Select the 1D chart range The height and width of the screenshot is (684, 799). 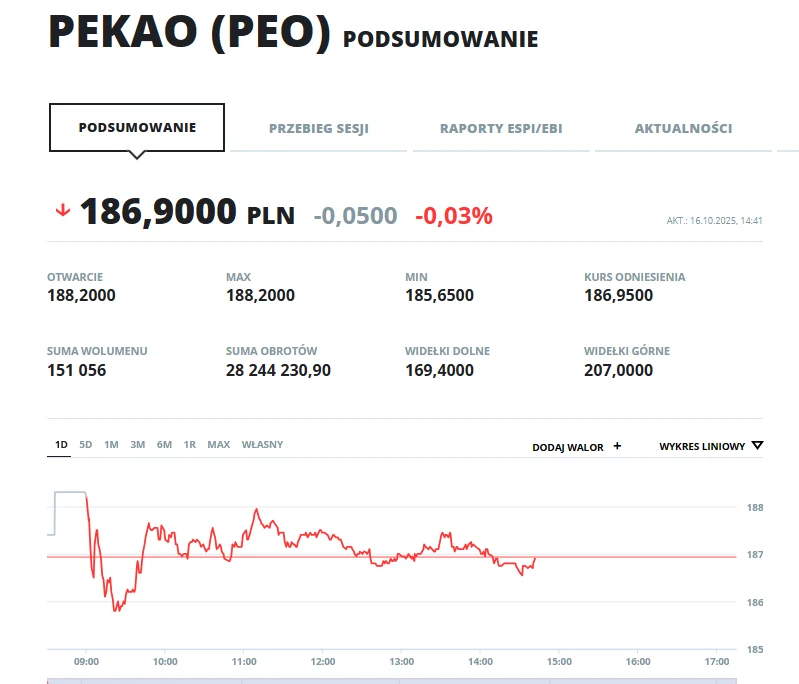pyautogui.click(x=60, y=444)
